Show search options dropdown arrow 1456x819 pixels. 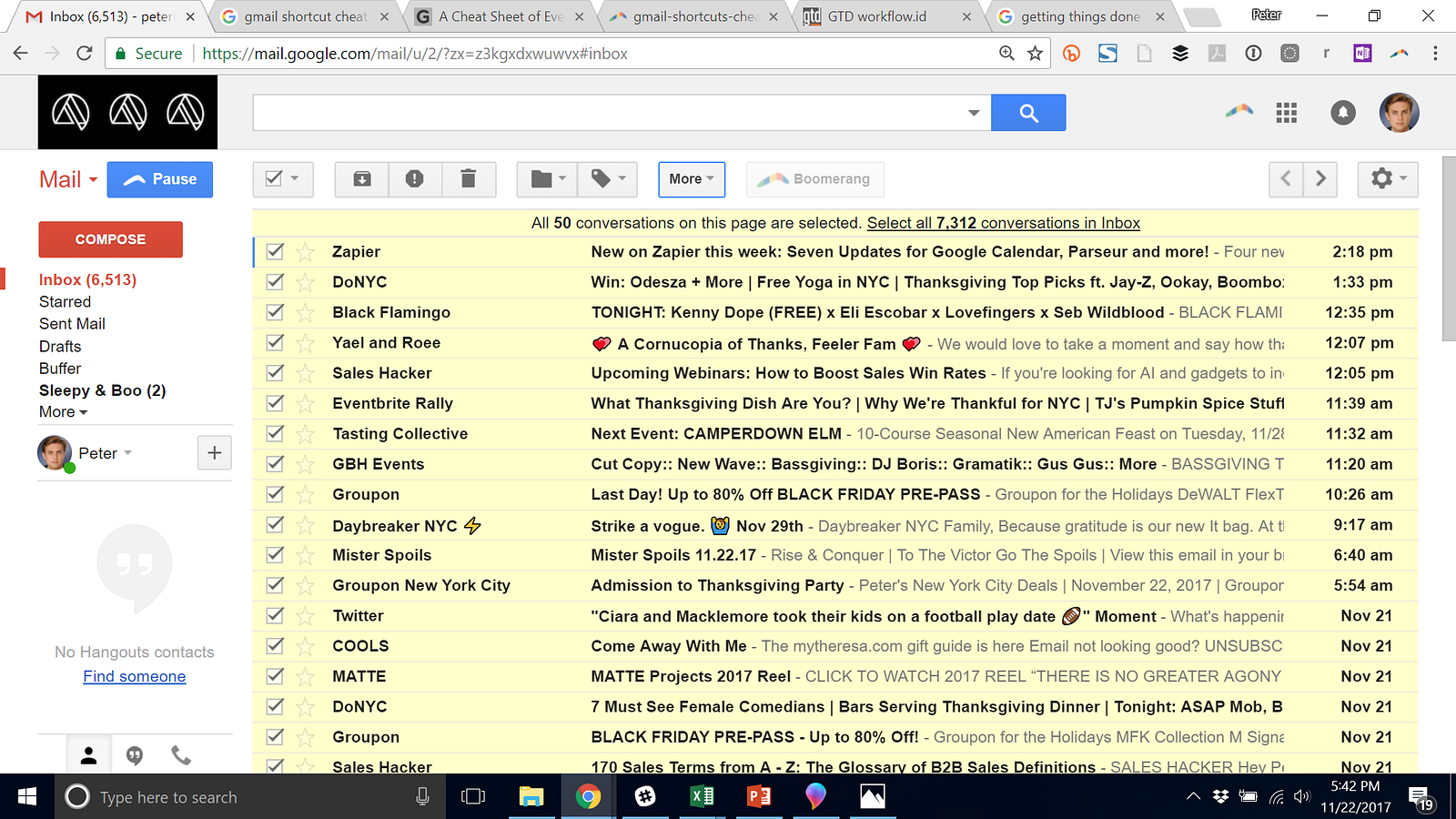coord(974,113)
